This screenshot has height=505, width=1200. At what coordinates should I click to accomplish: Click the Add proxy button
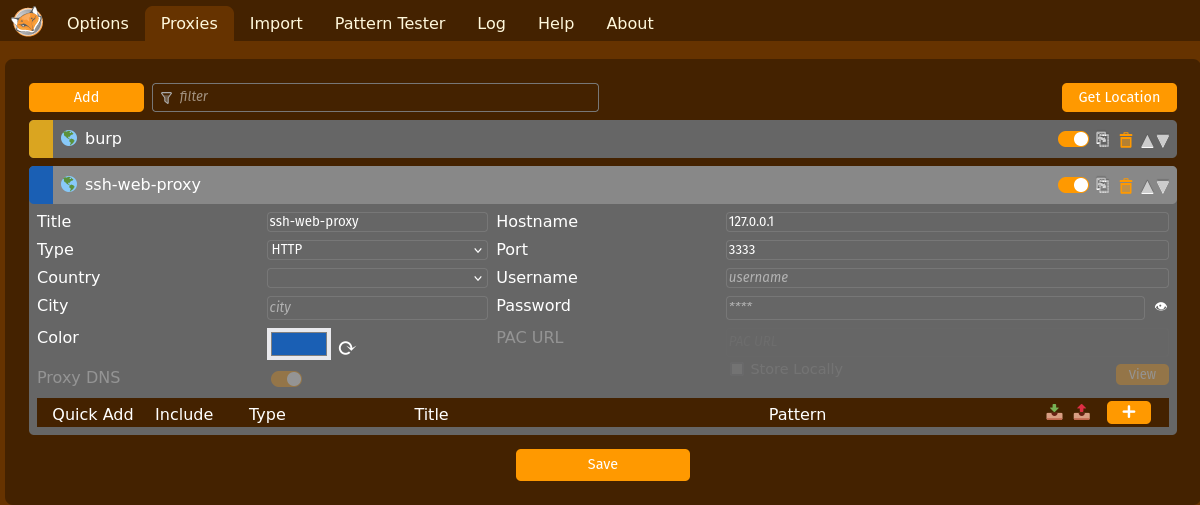(x=87, y=97)
